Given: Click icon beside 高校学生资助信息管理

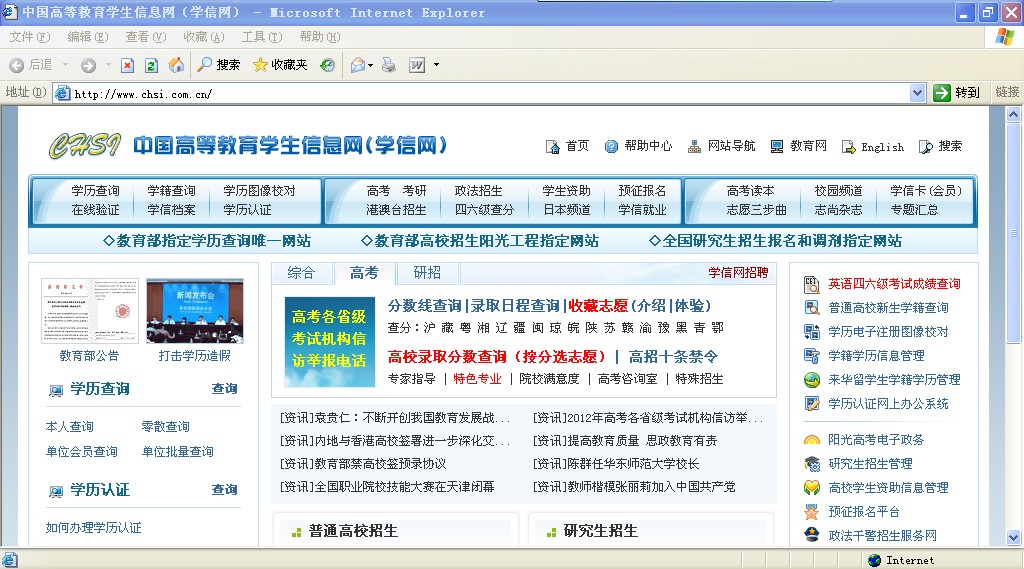Looking at the screenshot, I should tap(812, 488).
